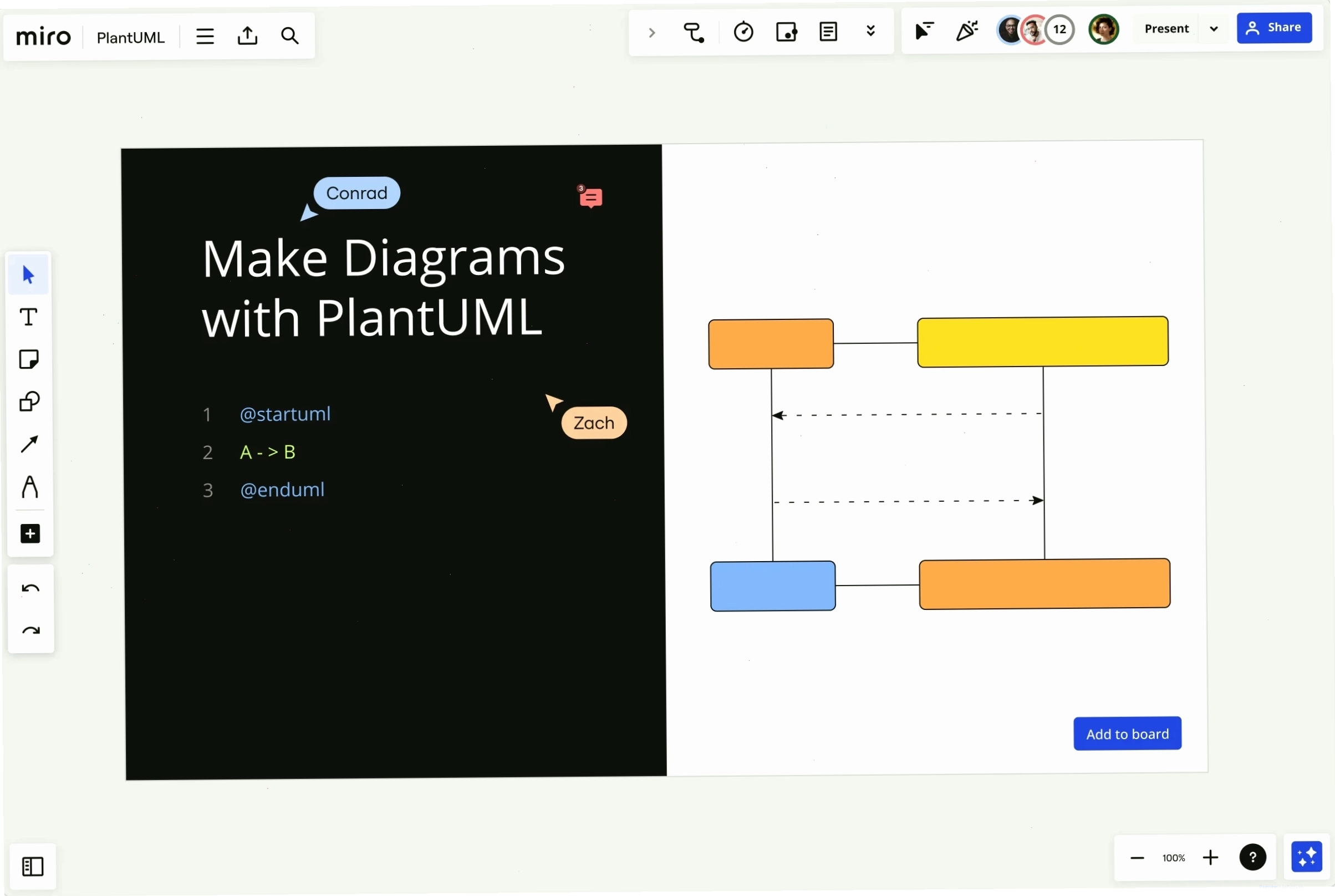Select the @startuml code line
The image size is (1335, 896).
tap(284, 414)
